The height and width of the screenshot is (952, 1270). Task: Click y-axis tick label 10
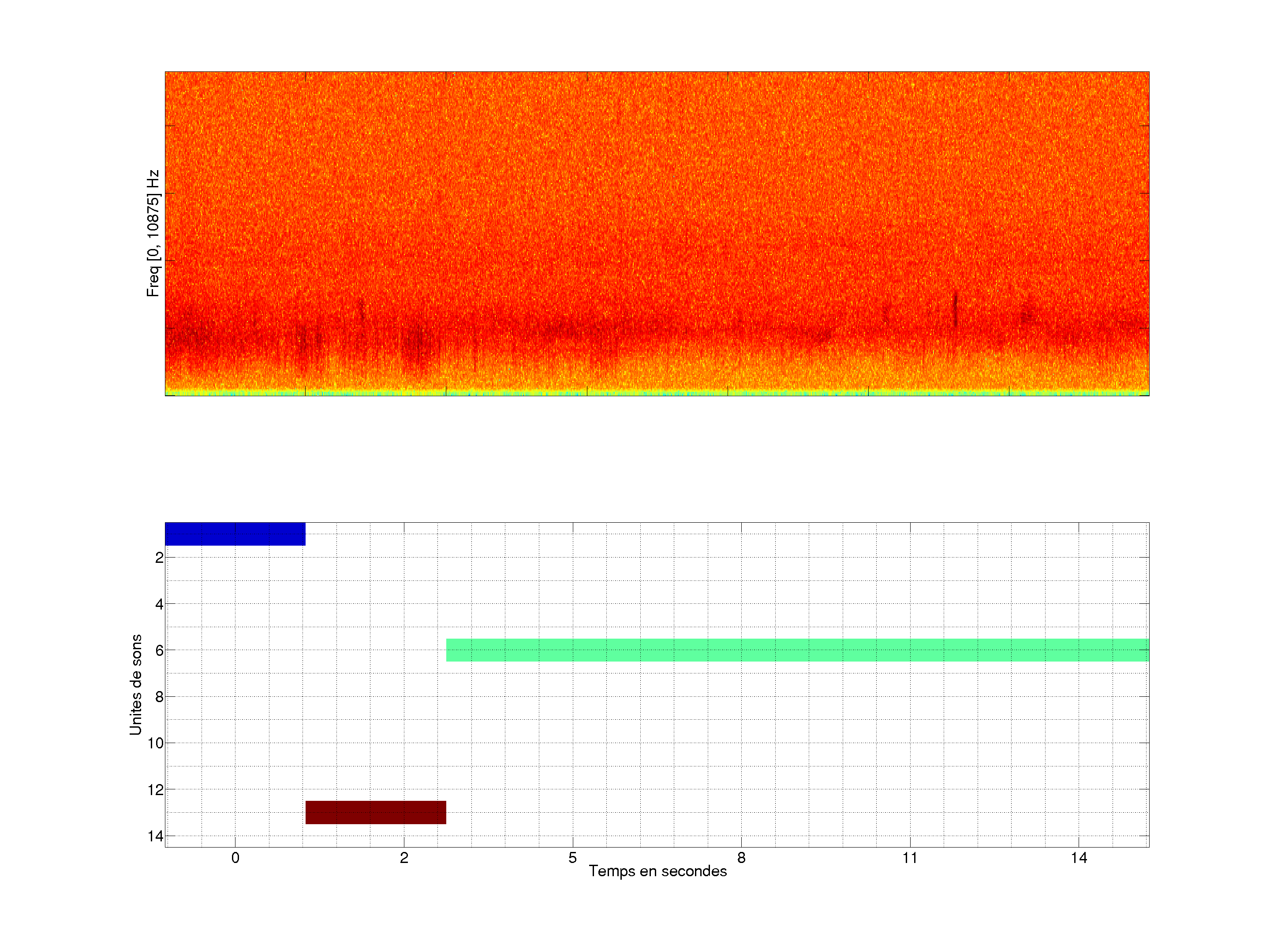[156, 744]
